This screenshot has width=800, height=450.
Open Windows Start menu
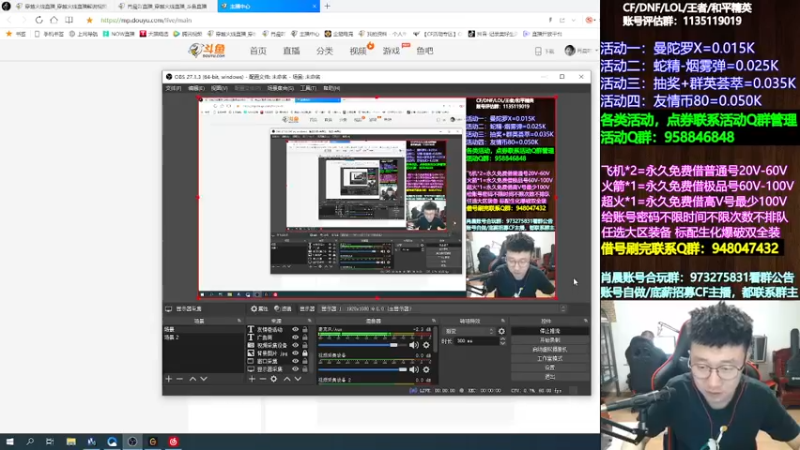click(10, 442)
